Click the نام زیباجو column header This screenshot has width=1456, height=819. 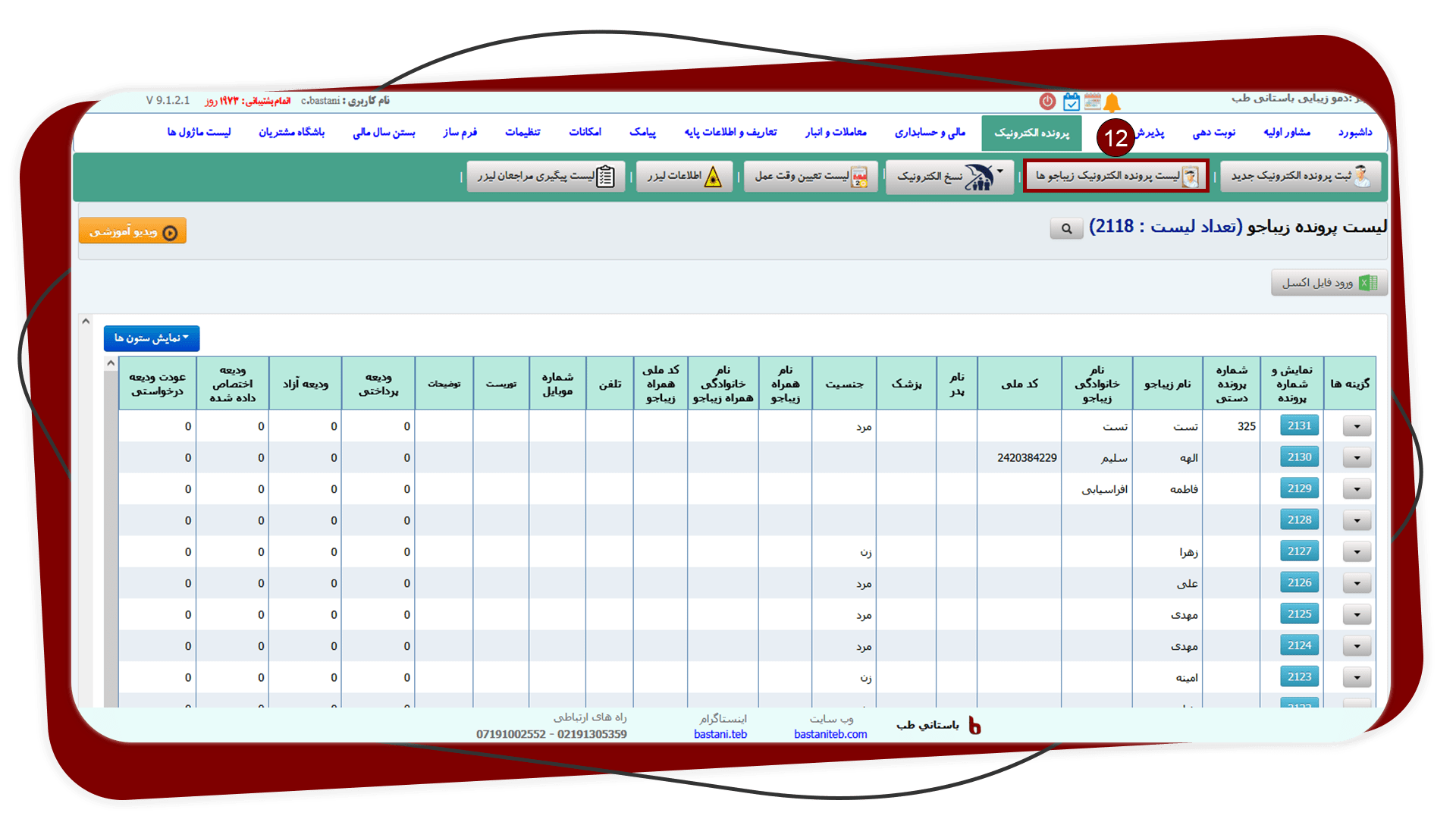coord(1168,384)
